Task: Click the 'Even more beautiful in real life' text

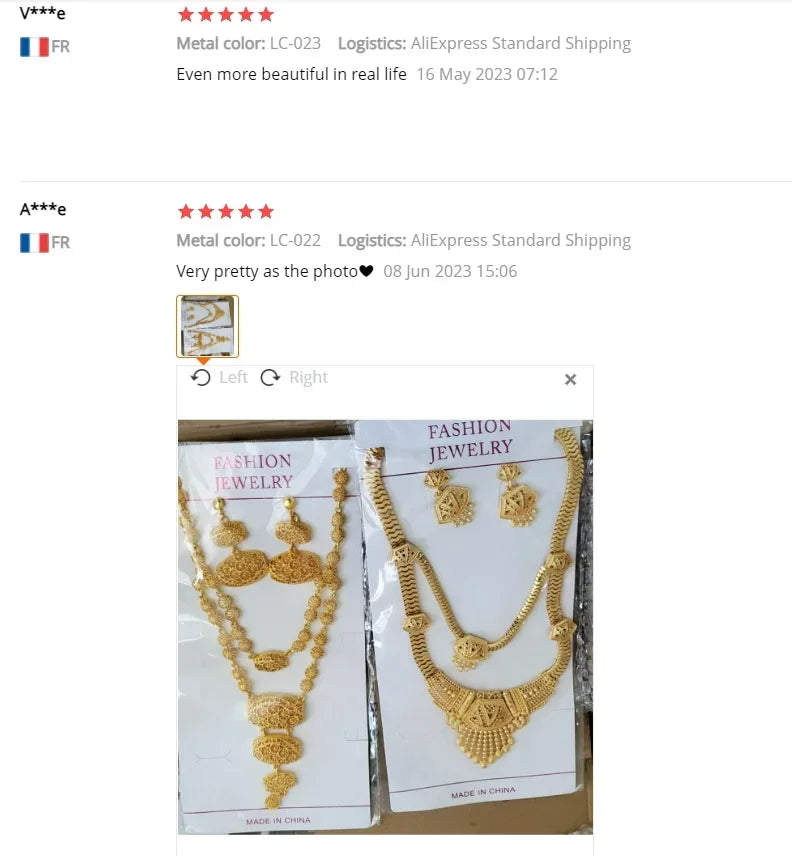Action: pyautogui.click(x=291, y=74)
